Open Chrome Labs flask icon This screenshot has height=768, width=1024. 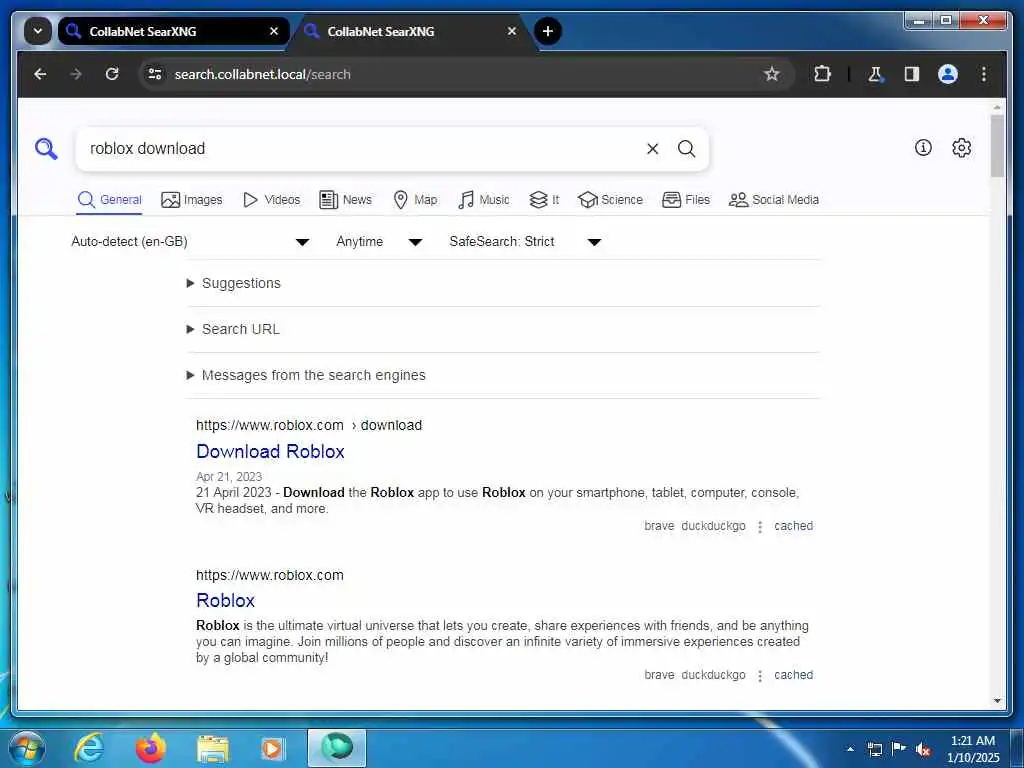(x=875, y=74)
